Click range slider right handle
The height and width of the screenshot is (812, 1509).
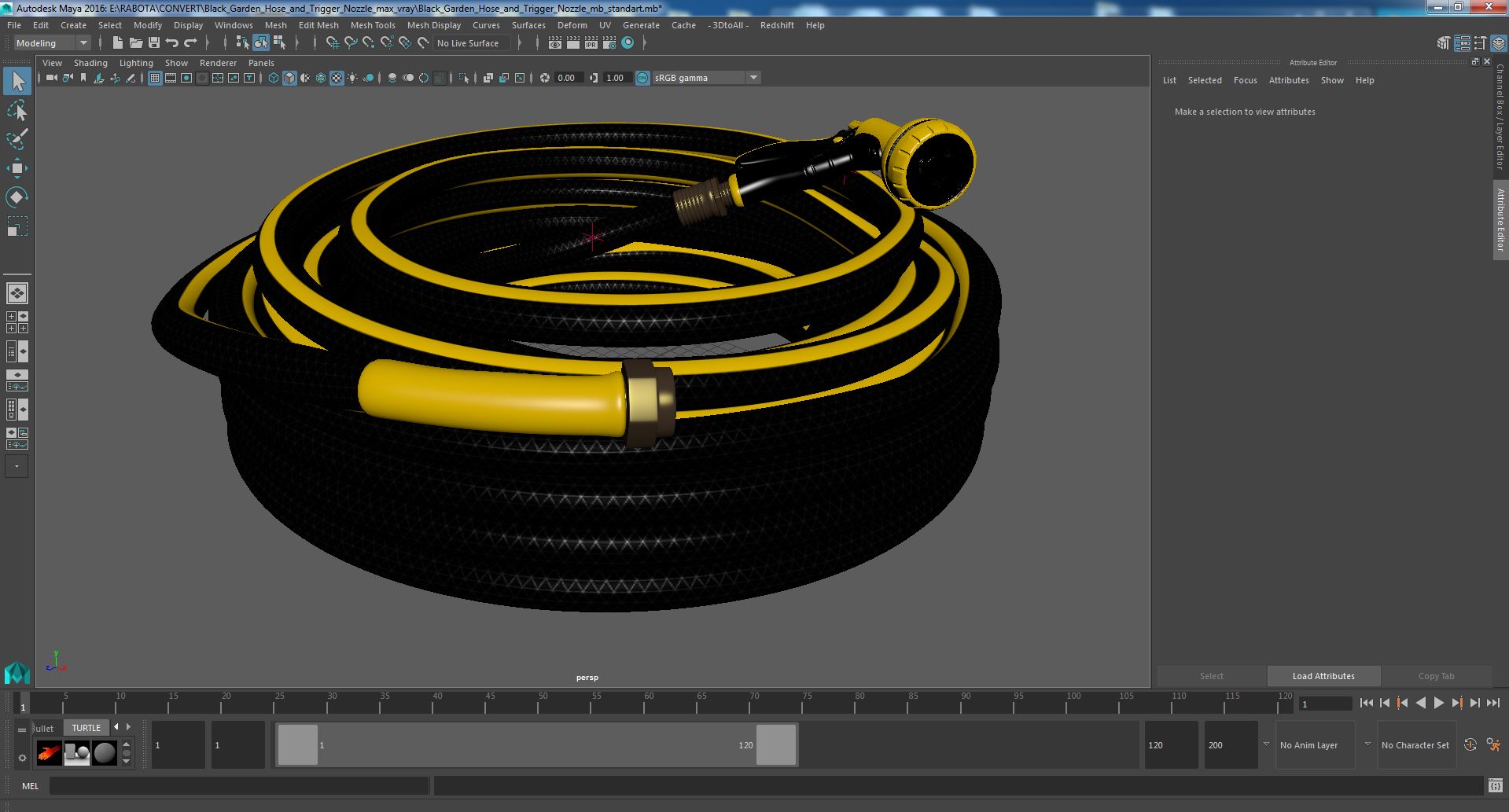[775, 744]
